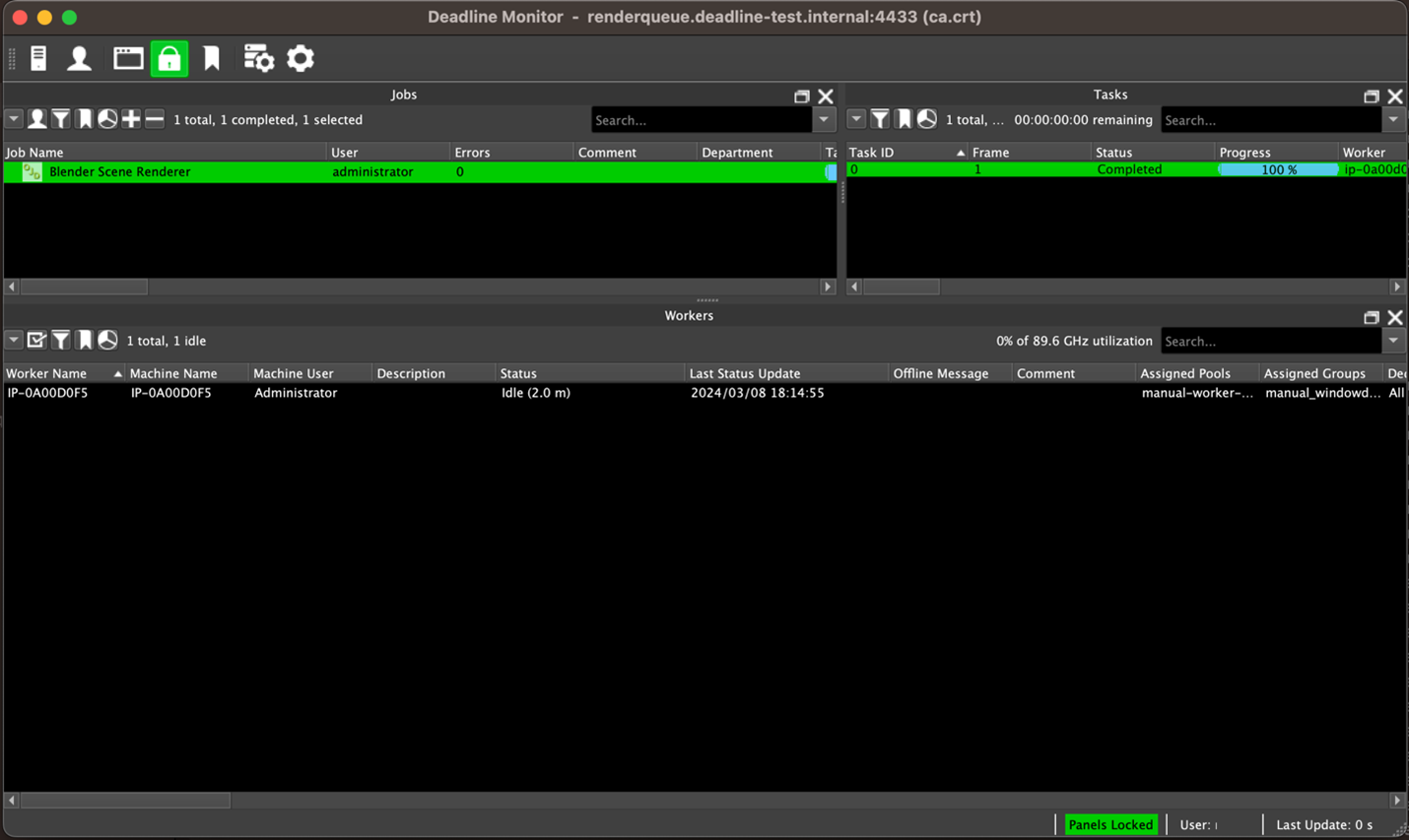1409x840 pixels.
Task: Click the Panels Locked status button
Action: pos(1111,824)
